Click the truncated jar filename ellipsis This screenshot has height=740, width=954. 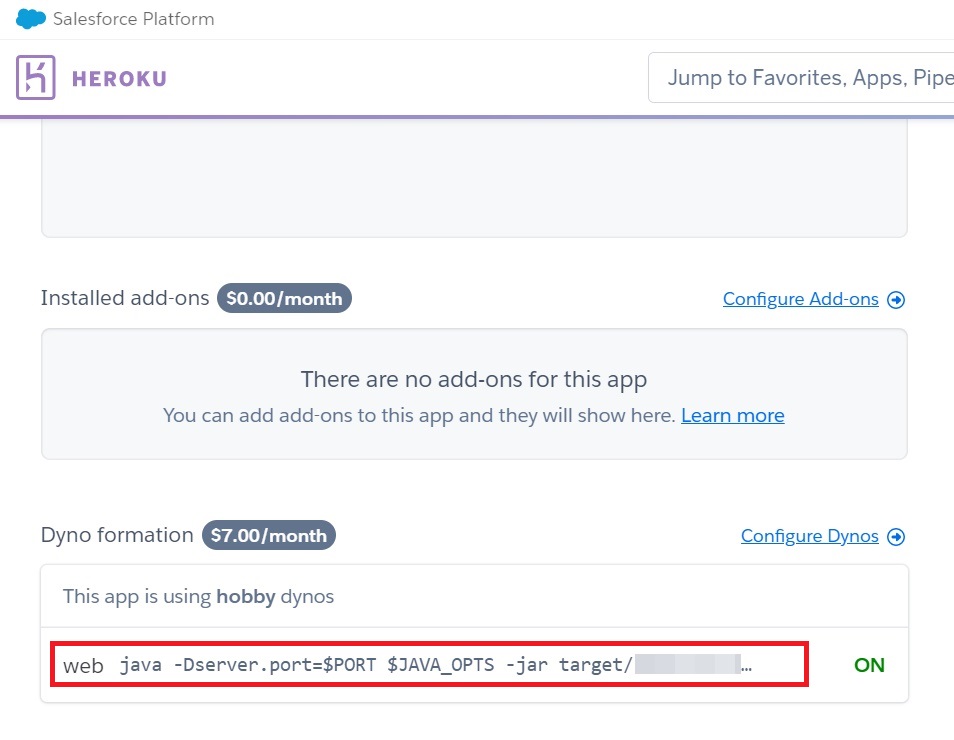747,668
